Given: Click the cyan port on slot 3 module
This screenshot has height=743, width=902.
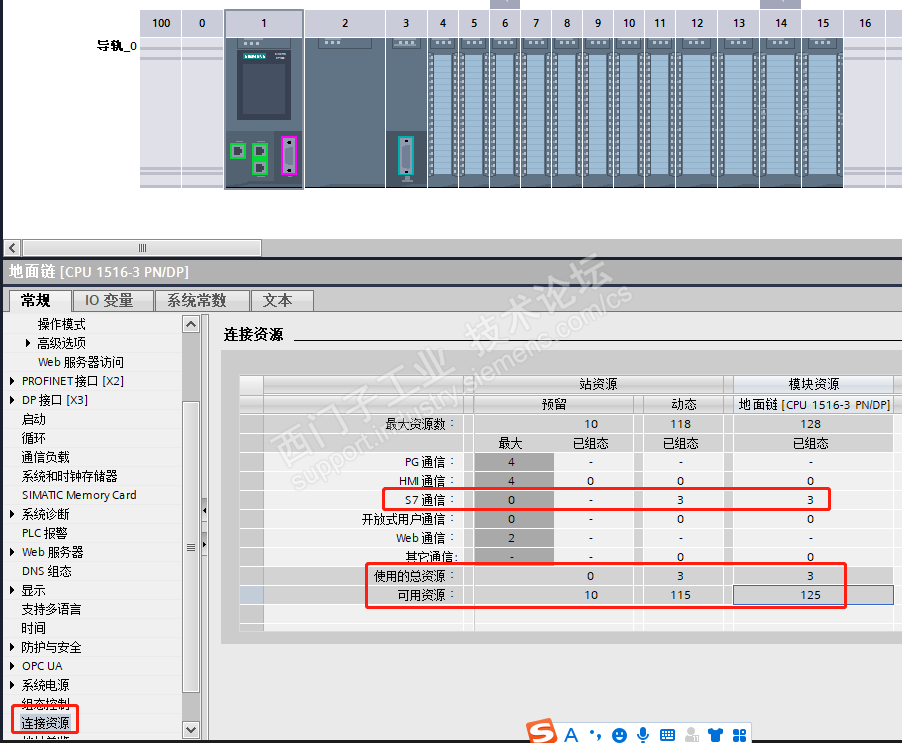Looking at the screenshot, I should click(x=406, y=155).
